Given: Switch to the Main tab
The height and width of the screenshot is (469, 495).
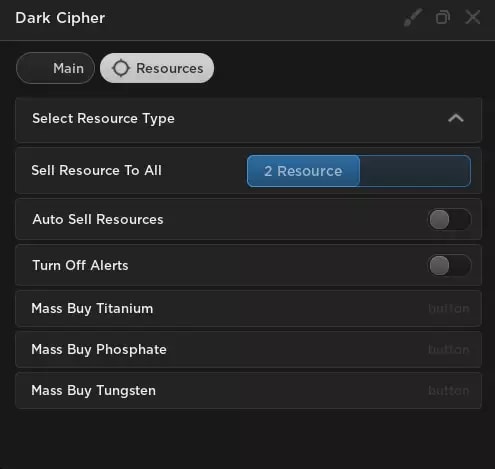Looking at the screenshot, I should [x=55, y=68].
